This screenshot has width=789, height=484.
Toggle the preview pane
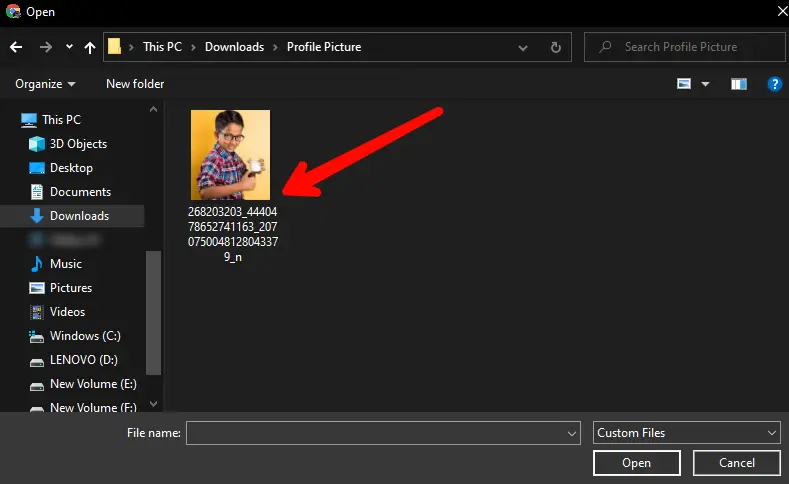[x=739, y=84]
